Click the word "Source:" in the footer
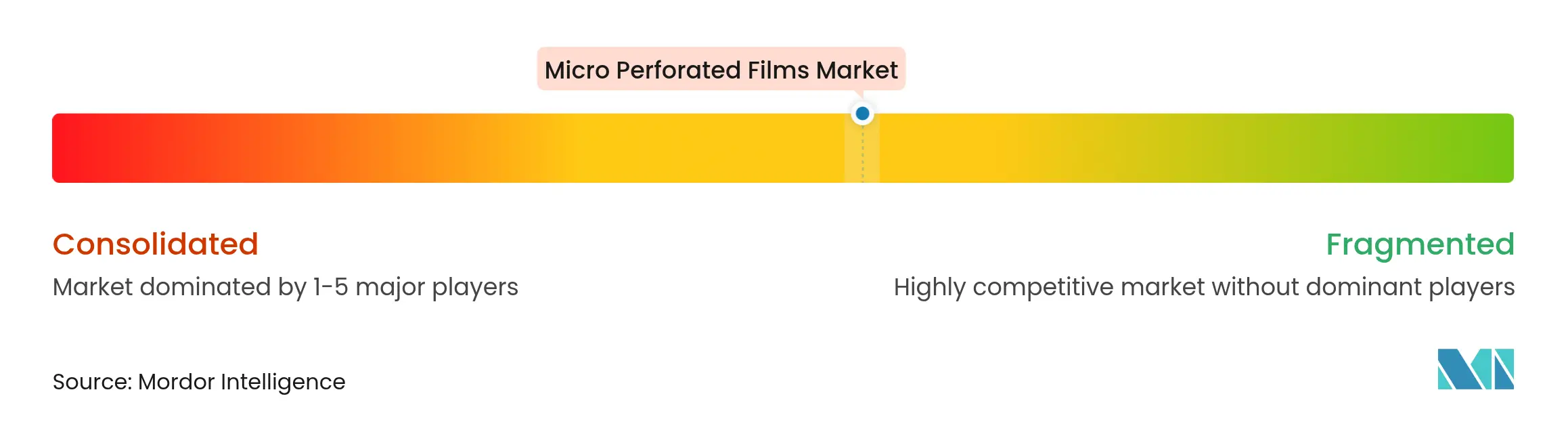1568x430 pixels. click(92, 382)
